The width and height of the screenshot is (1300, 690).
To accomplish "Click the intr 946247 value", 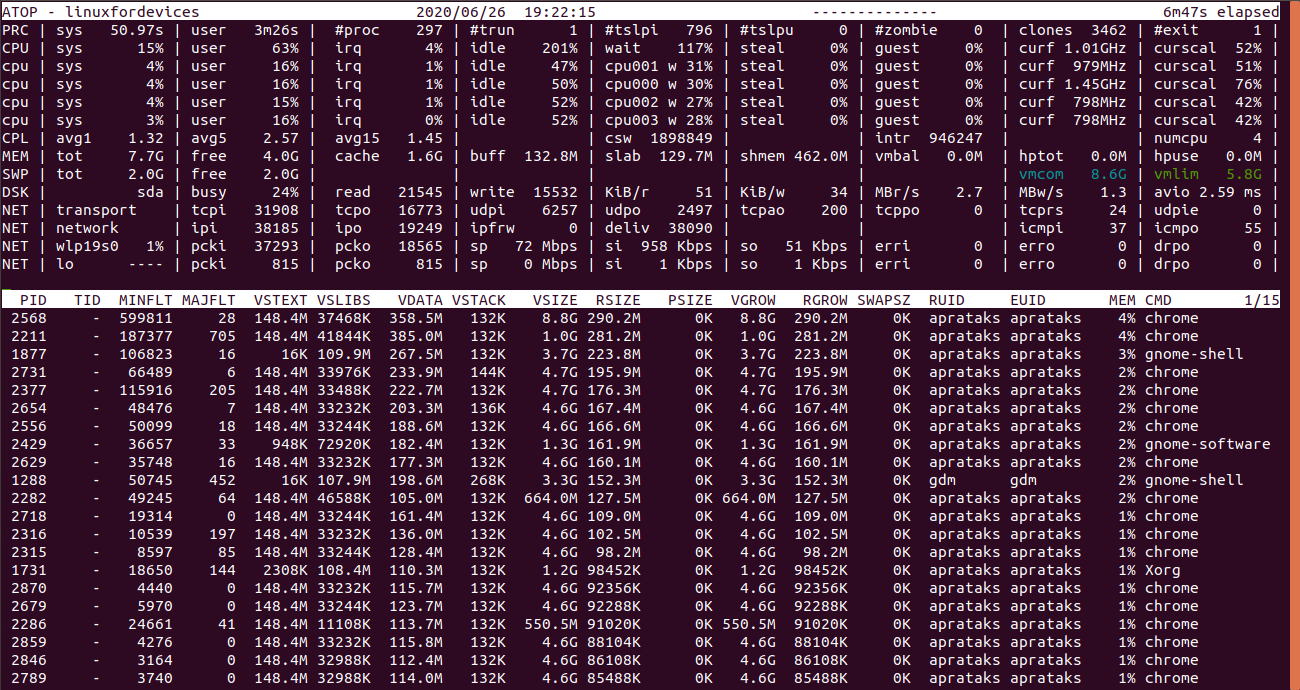I will tap(928, 138).
